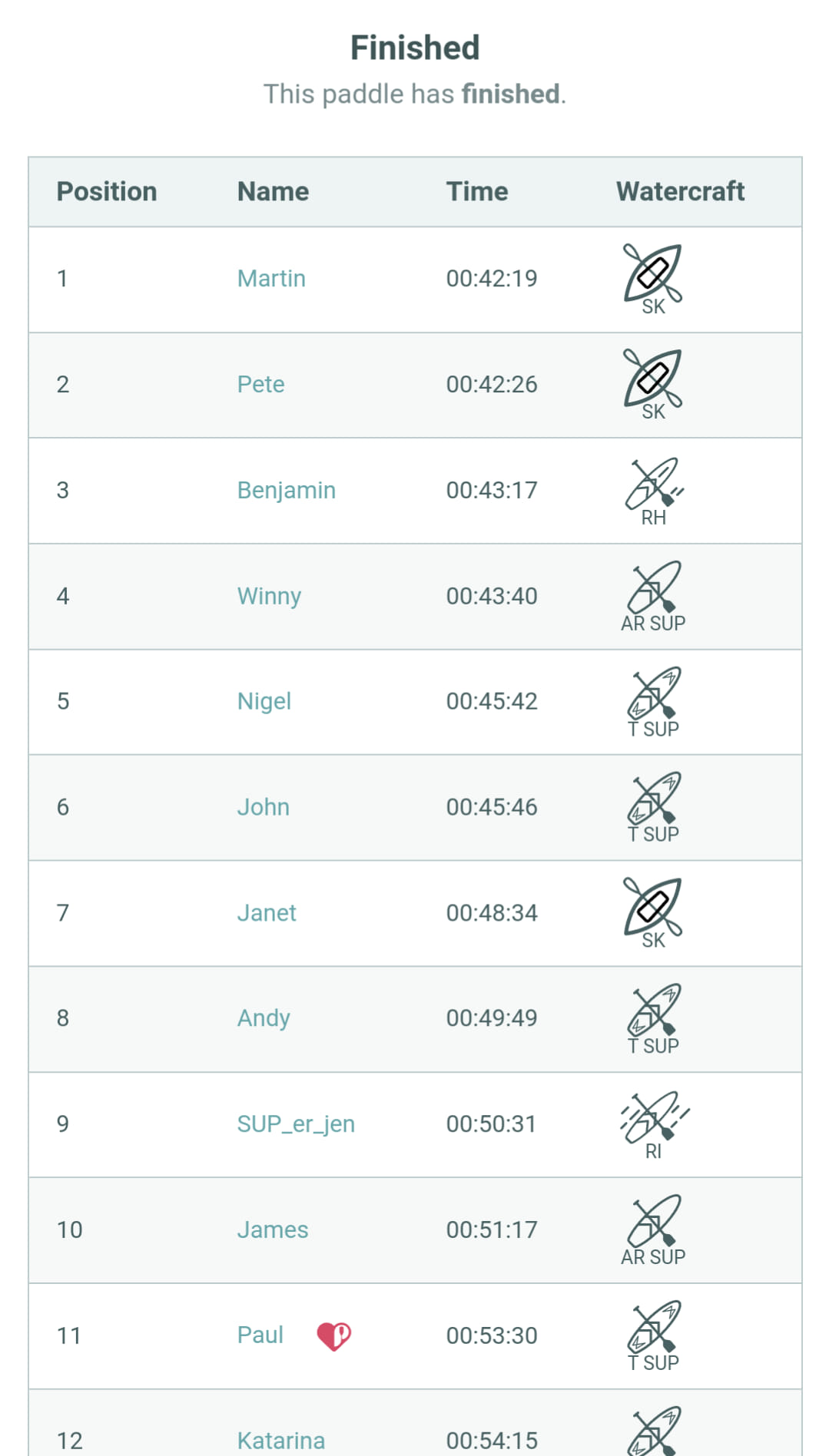Click Nigel's T SUP board icon
The height and width of the screenshot is (1456, 829).
coord(653,702)
